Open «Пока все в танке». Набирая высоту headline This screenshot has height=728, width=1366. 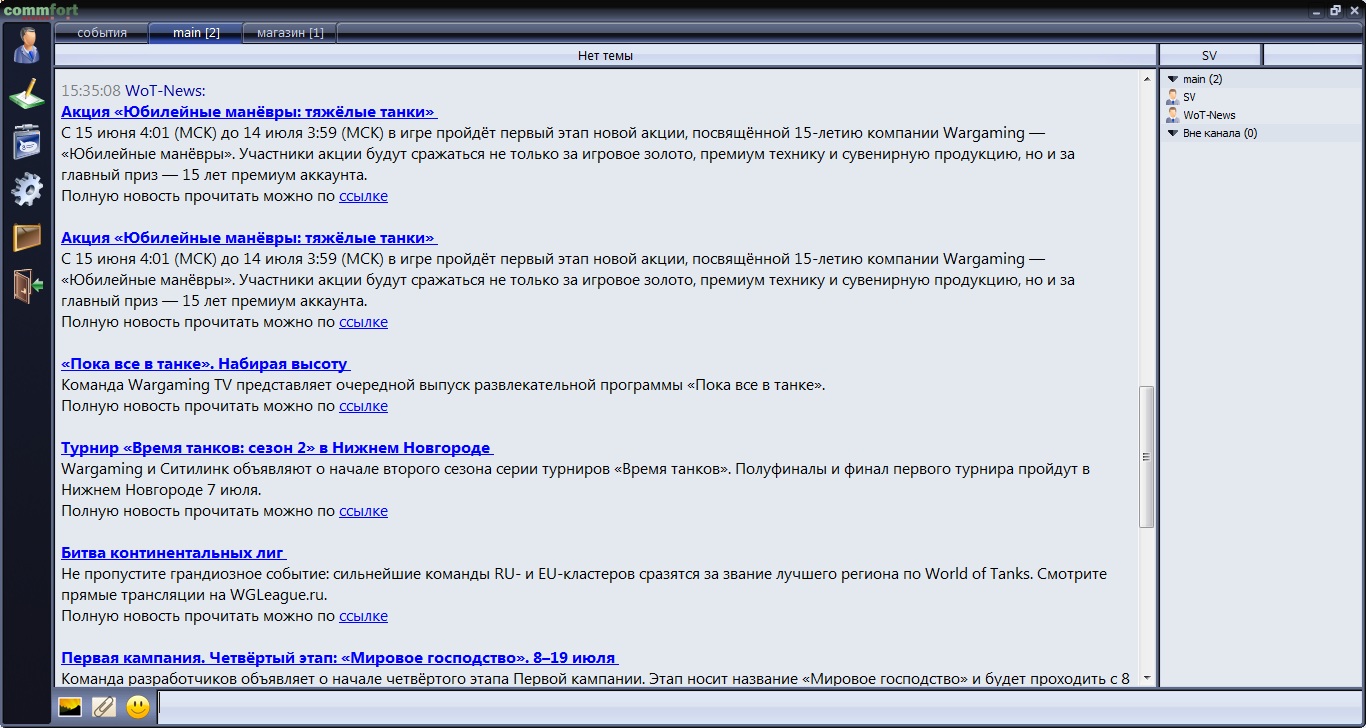tap(204, 364)
